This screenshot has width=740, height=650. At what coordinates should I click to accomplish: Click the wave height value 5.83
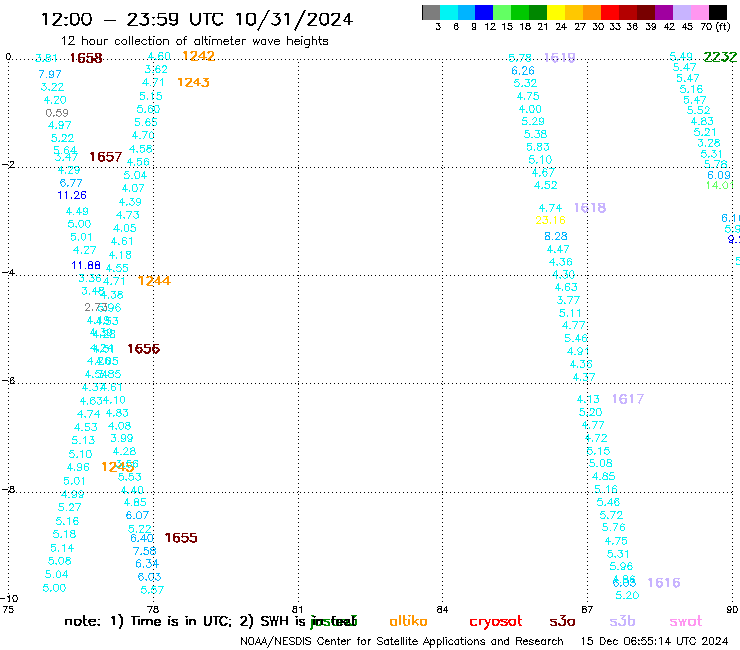point(538,147)
